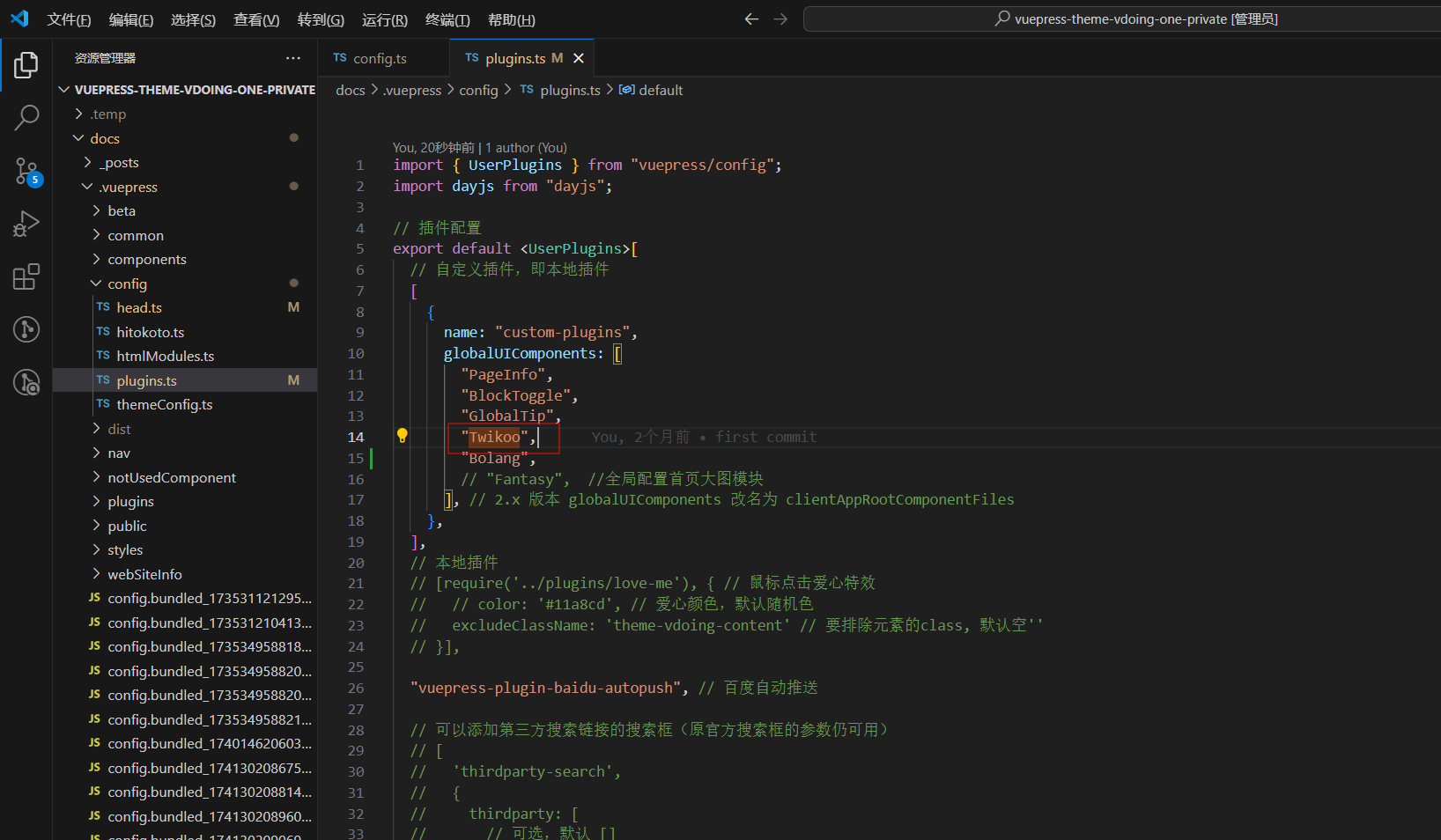The image size is (1441, 840).
Task: Collapse the VUEPRESS-THEME-VDOING-ONE-PRIVATE root folder
Action: 185,90
